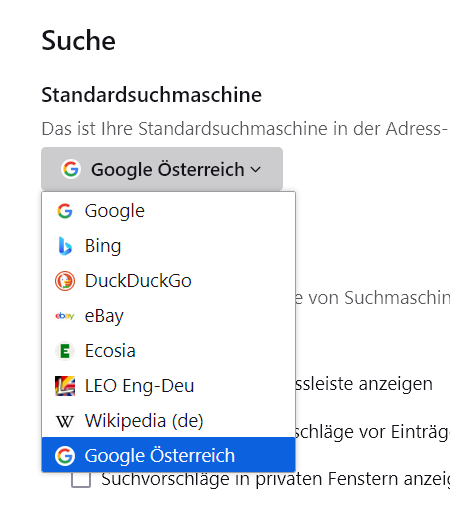Click the Bing logo icon
Screen dimensions: 450x505
[65, 246]
